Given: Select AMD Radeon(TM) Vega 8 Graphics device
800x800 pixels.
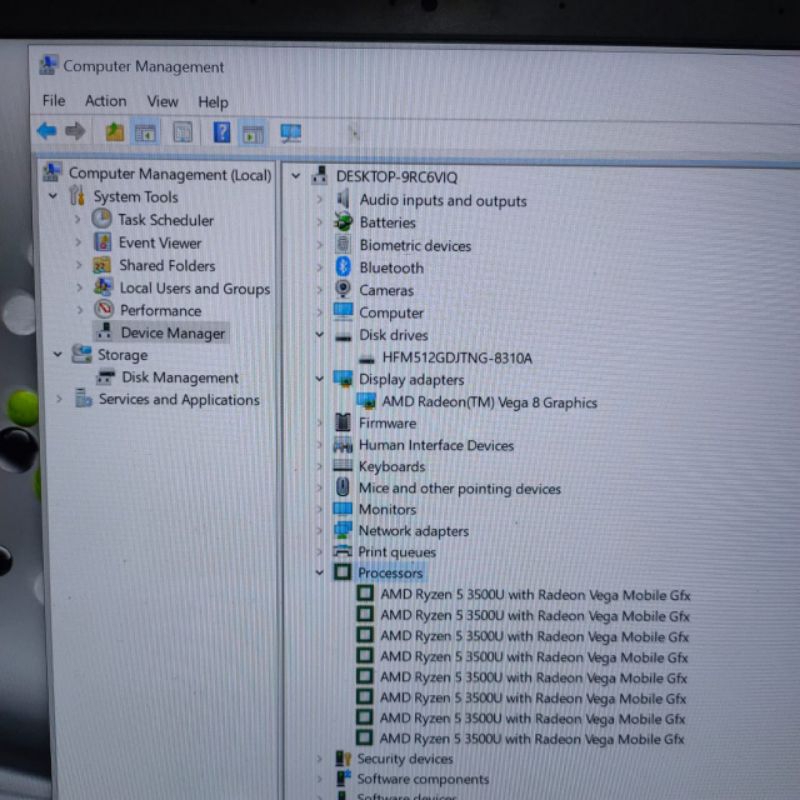Looking at the screenshot, I should coord(488,402).
